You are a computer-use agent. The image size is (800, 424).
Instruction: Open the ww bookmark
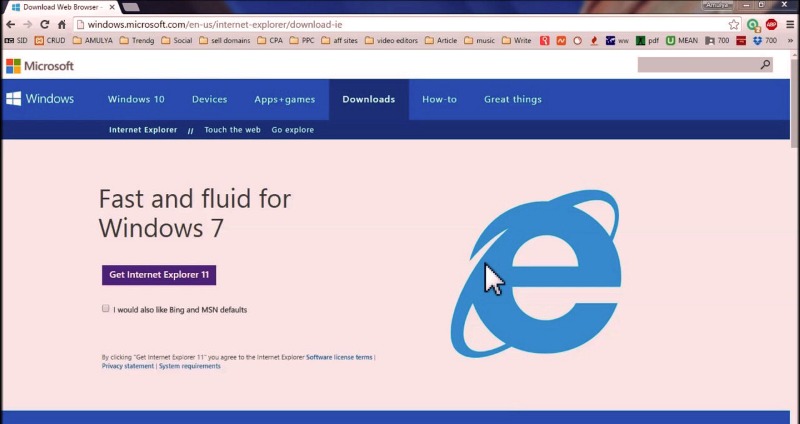(617, 40)
